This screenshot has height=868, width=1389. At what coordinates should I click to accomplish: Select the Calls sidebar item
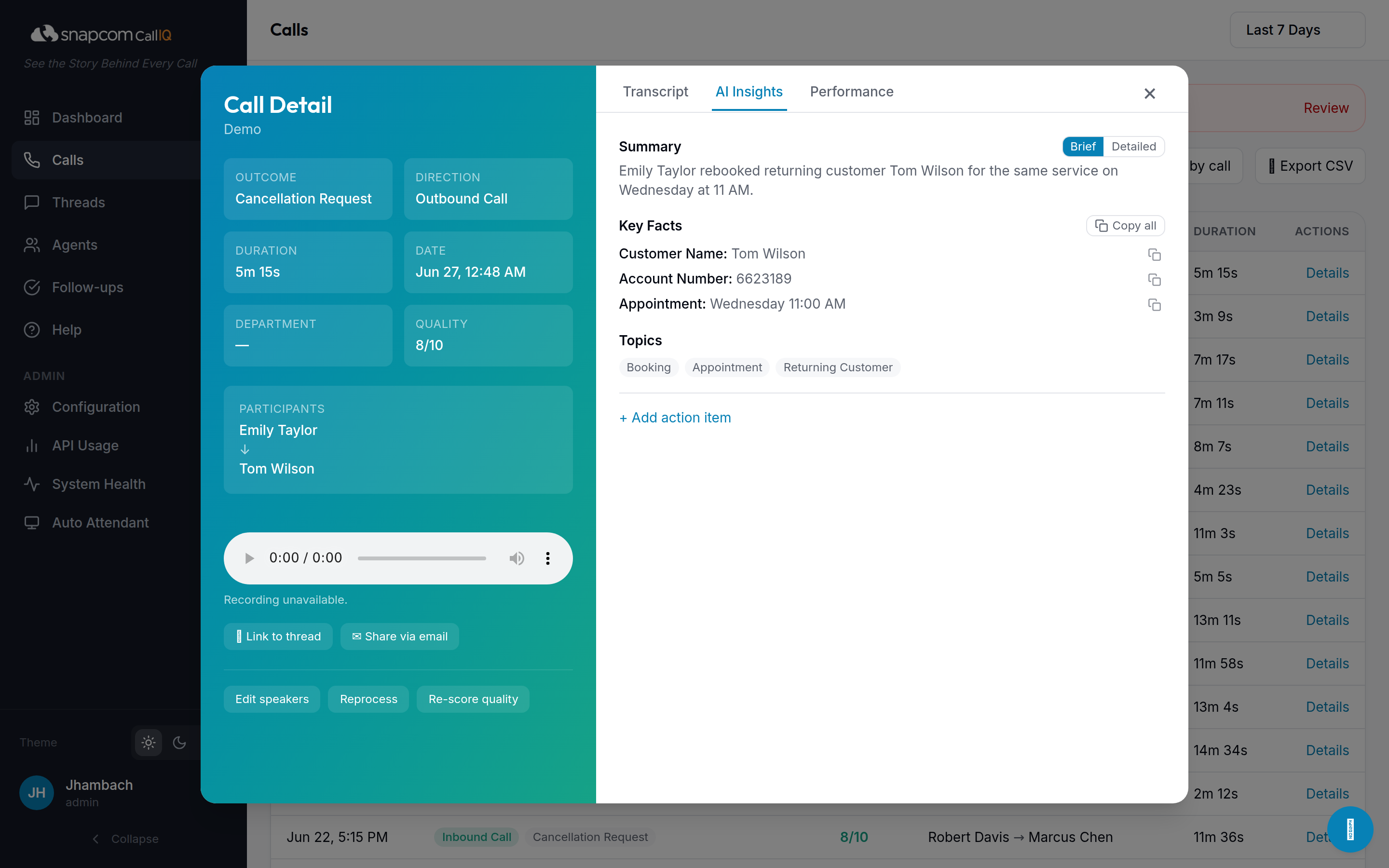(106, 160)
